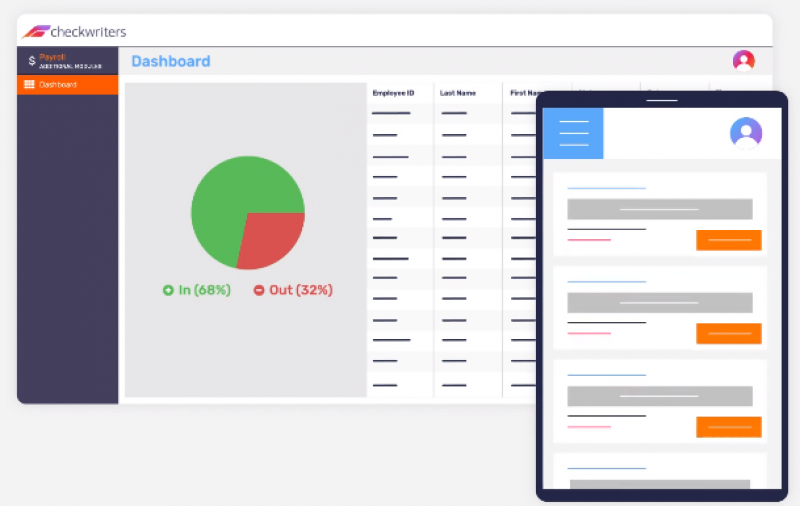Click the dollar sign icon beside Payroll
This screenshot has height=506, width=800.
31,61
